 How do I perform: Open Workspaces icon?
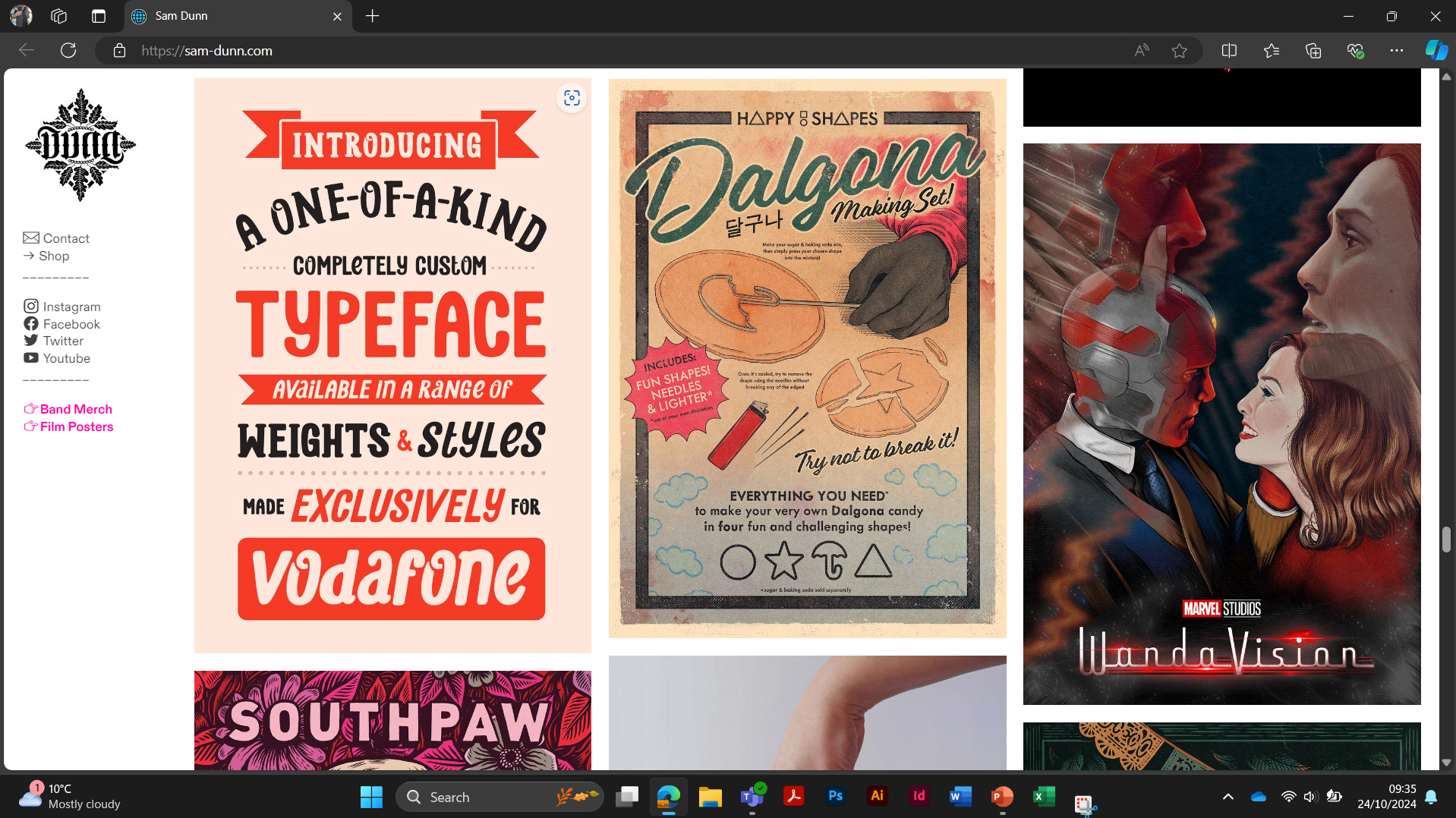click(59, 16)
